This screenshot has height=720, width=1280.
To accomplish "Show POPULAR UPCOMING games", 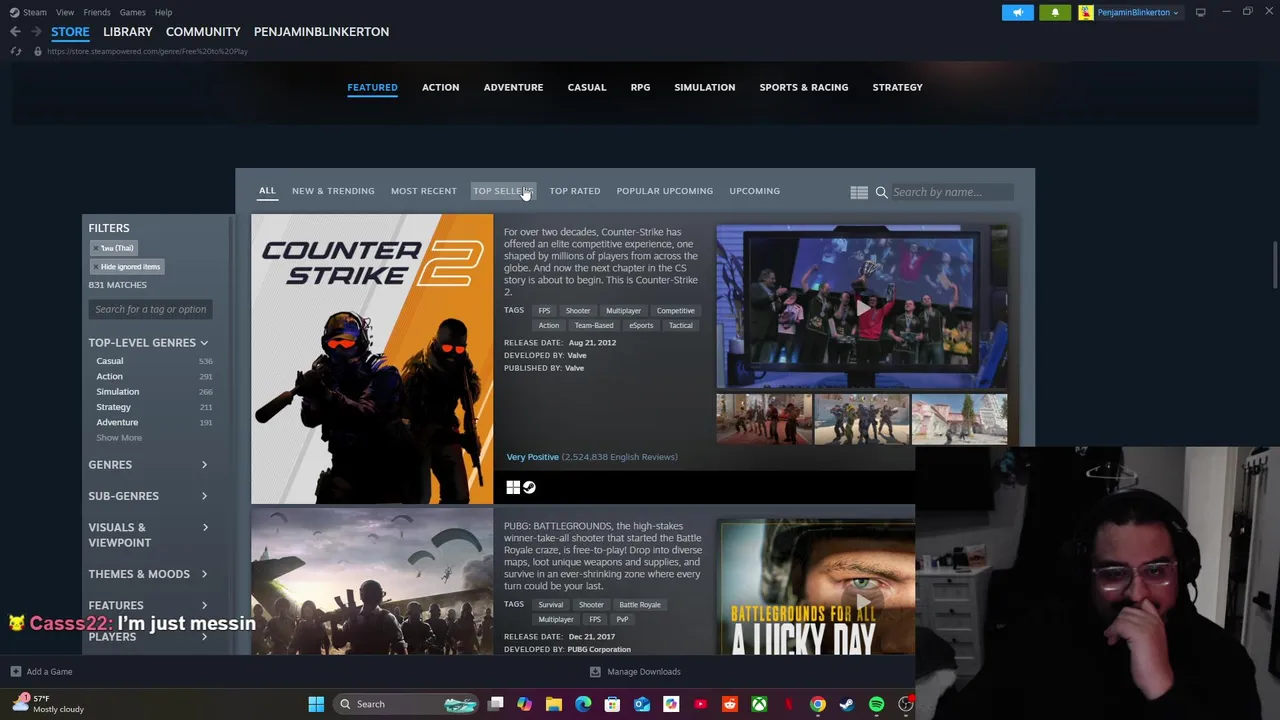I will 664,191.
